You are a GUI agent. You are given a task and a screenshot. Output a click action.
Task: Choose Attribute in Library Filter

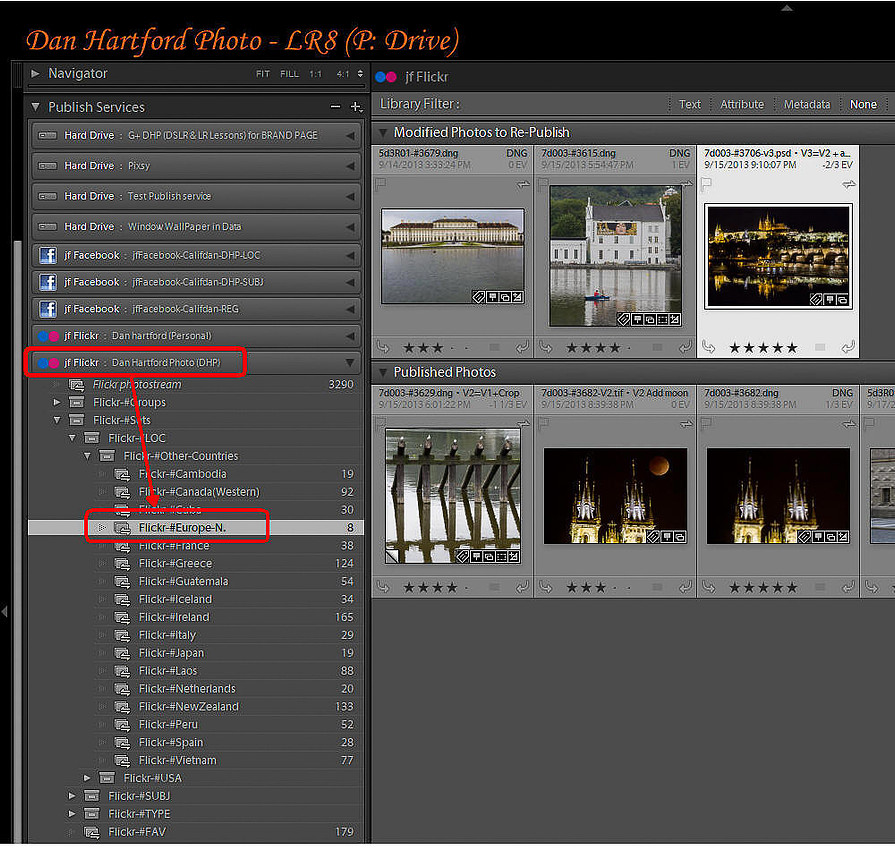741,104
